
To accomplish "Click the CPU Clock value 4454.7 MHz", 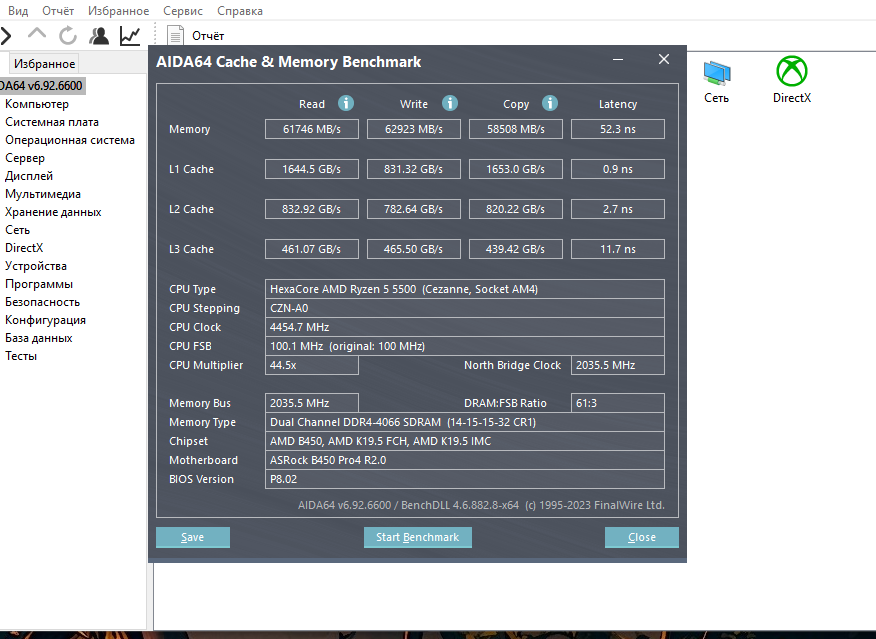I will pos(465,327).
